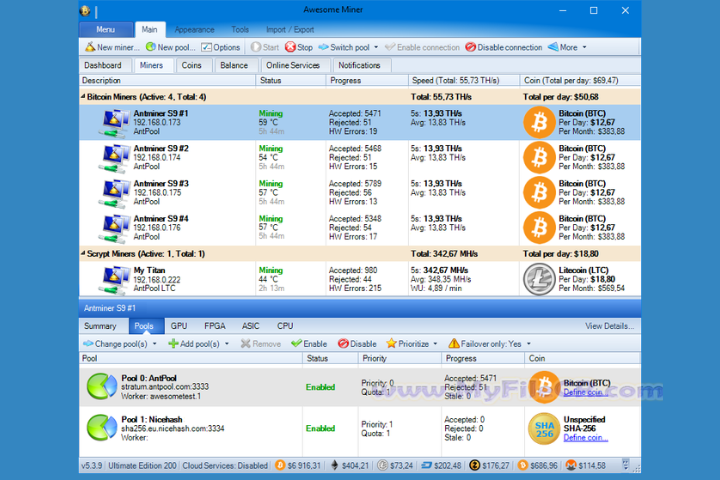
Task: Sort by the Description column header
Action: coord(167,80)
